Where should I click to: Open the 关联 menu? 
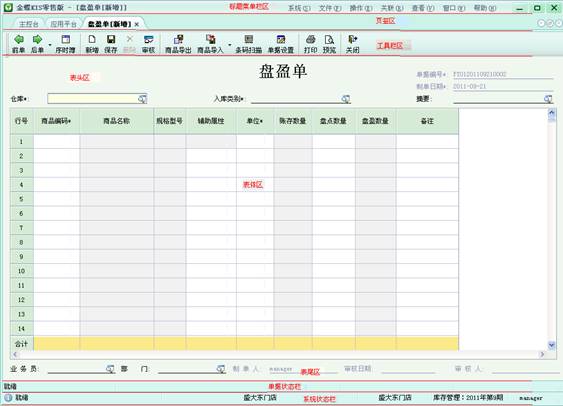click(392, 8)
